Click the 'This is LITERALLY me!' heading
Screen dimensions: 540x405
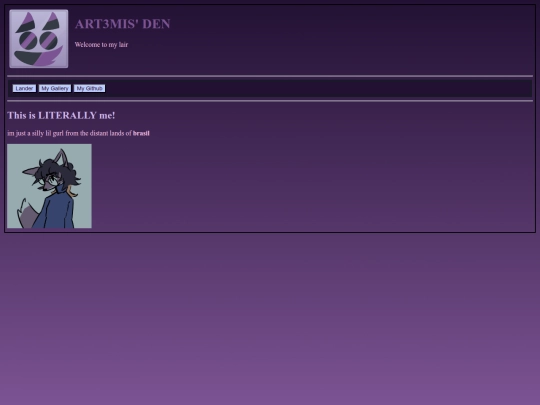tap(61, 115)
